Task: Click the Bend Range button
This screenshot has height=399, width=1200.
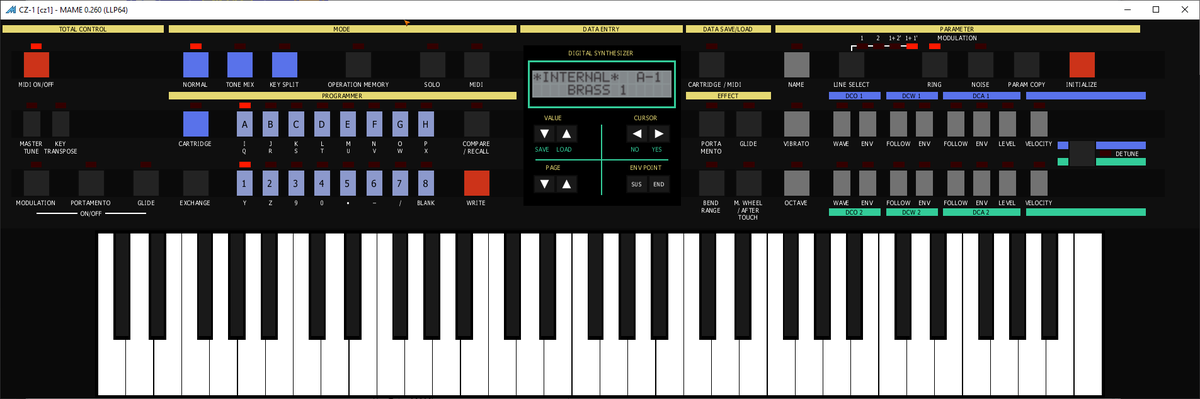Action: [712, 183]
